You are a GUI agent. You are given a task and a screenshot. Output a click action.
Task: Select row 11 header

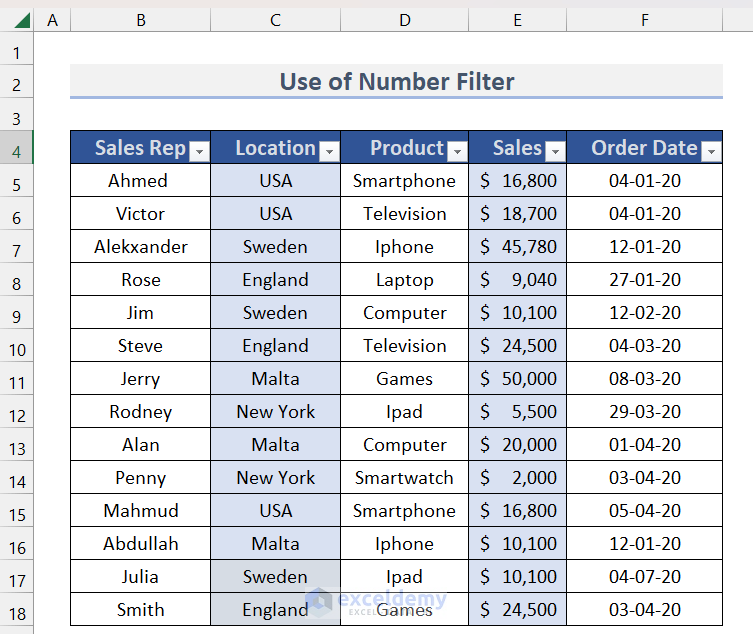pyautogui.click(x=16, y=379)
